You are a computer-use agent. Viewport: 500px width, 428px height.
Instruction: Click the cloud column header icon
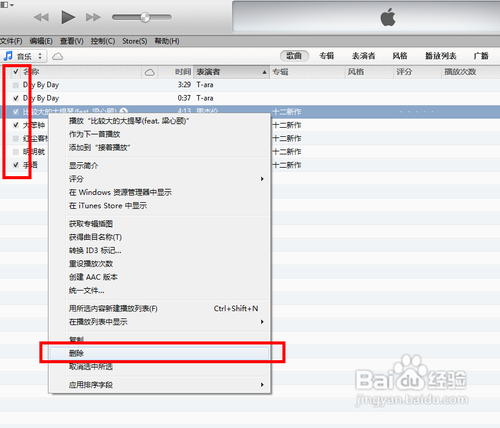pyautogui.click(x=150, y=72)
